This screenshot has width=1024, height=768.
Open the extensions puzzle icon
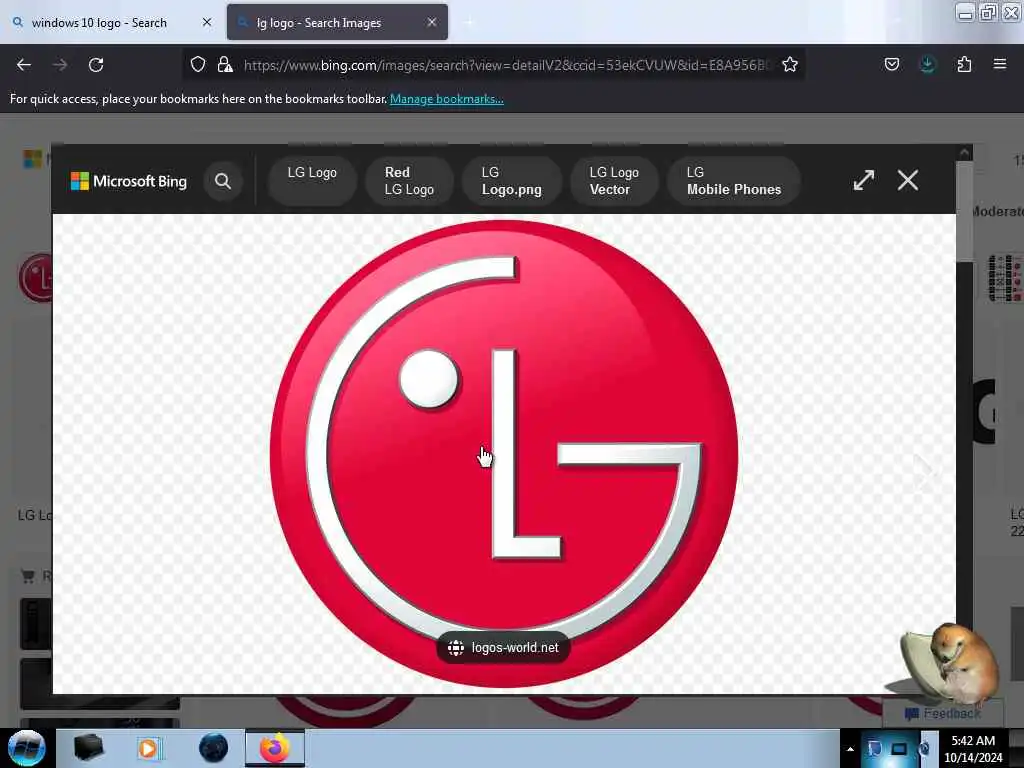tap(964, 64)
